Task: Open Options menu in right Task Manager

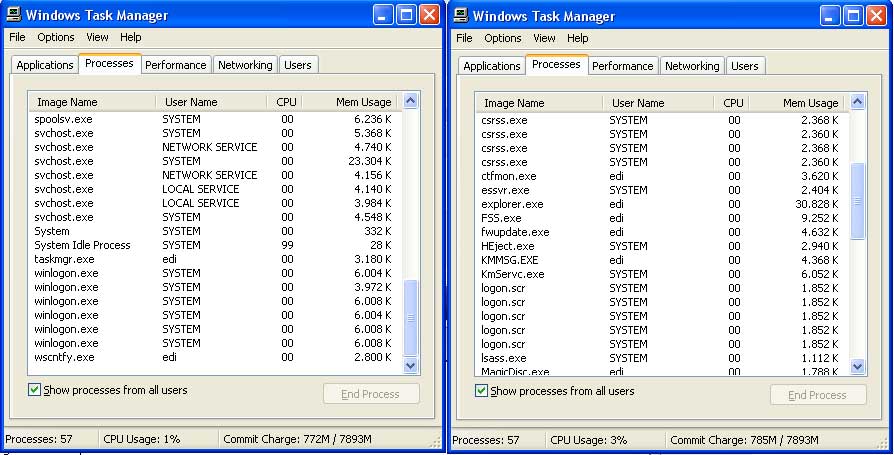Action: pos(503,38)
